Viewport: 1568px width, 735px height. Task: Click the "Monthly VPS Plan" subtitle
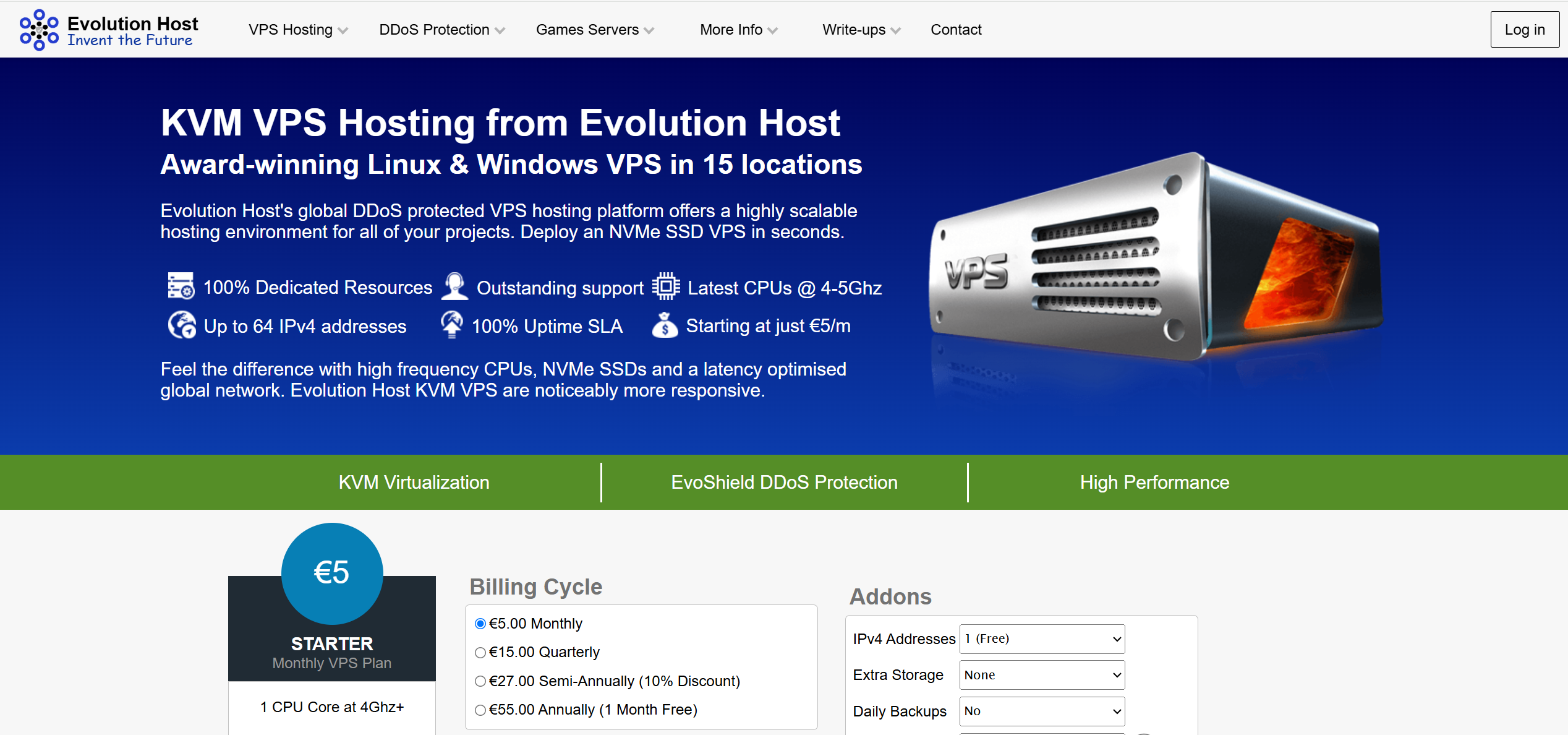(x=332, y=663)
